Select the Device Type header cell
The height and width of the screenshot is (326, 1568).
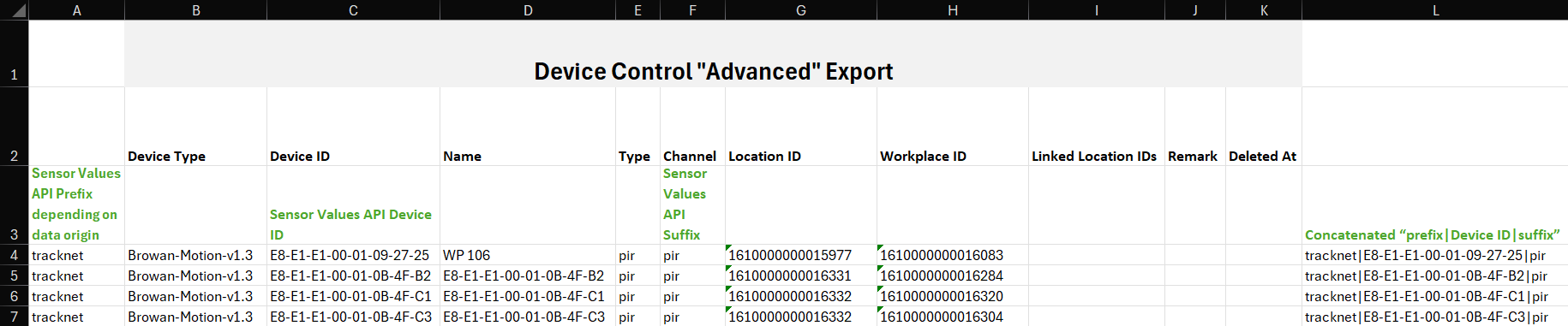(196, 127)
